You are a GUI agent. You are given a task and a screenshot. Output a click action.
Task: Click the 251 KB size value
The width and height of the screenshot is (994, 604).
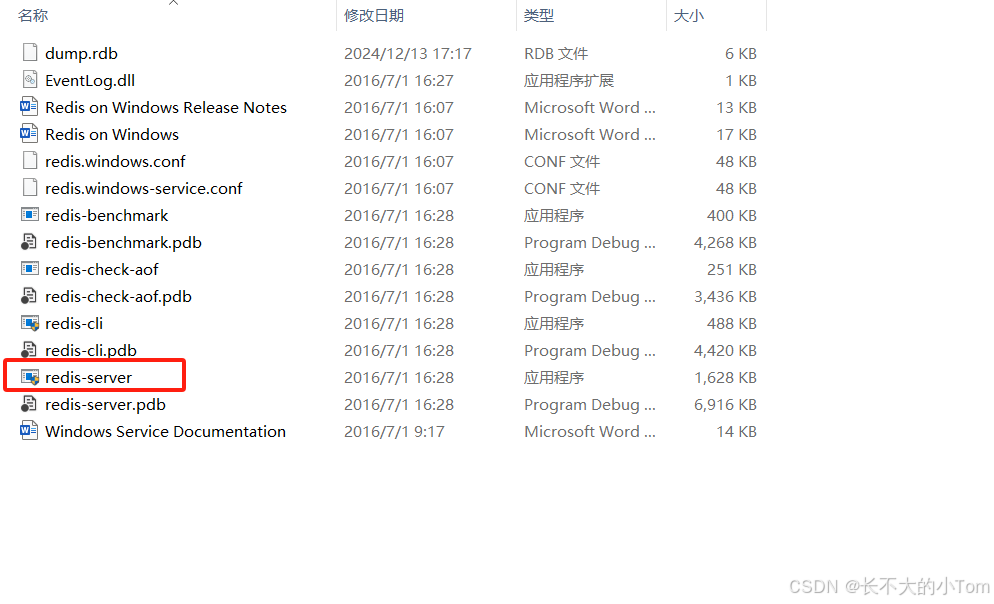pyautogui.click(x=732, y=269)
